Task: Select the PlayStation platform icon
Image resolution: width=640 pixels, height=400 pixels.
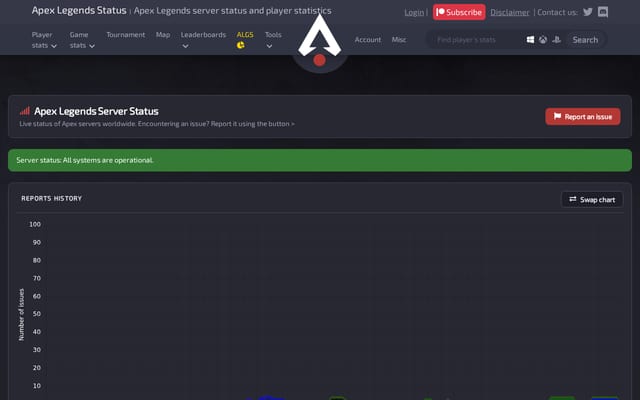Action: tap(556, 40)
